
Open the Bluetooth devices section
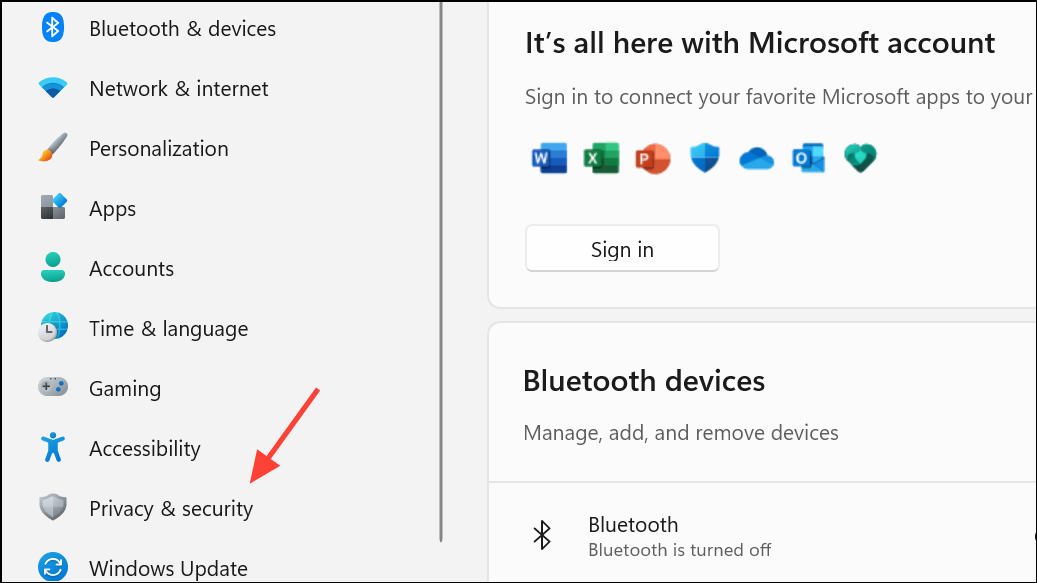[644, 381]
